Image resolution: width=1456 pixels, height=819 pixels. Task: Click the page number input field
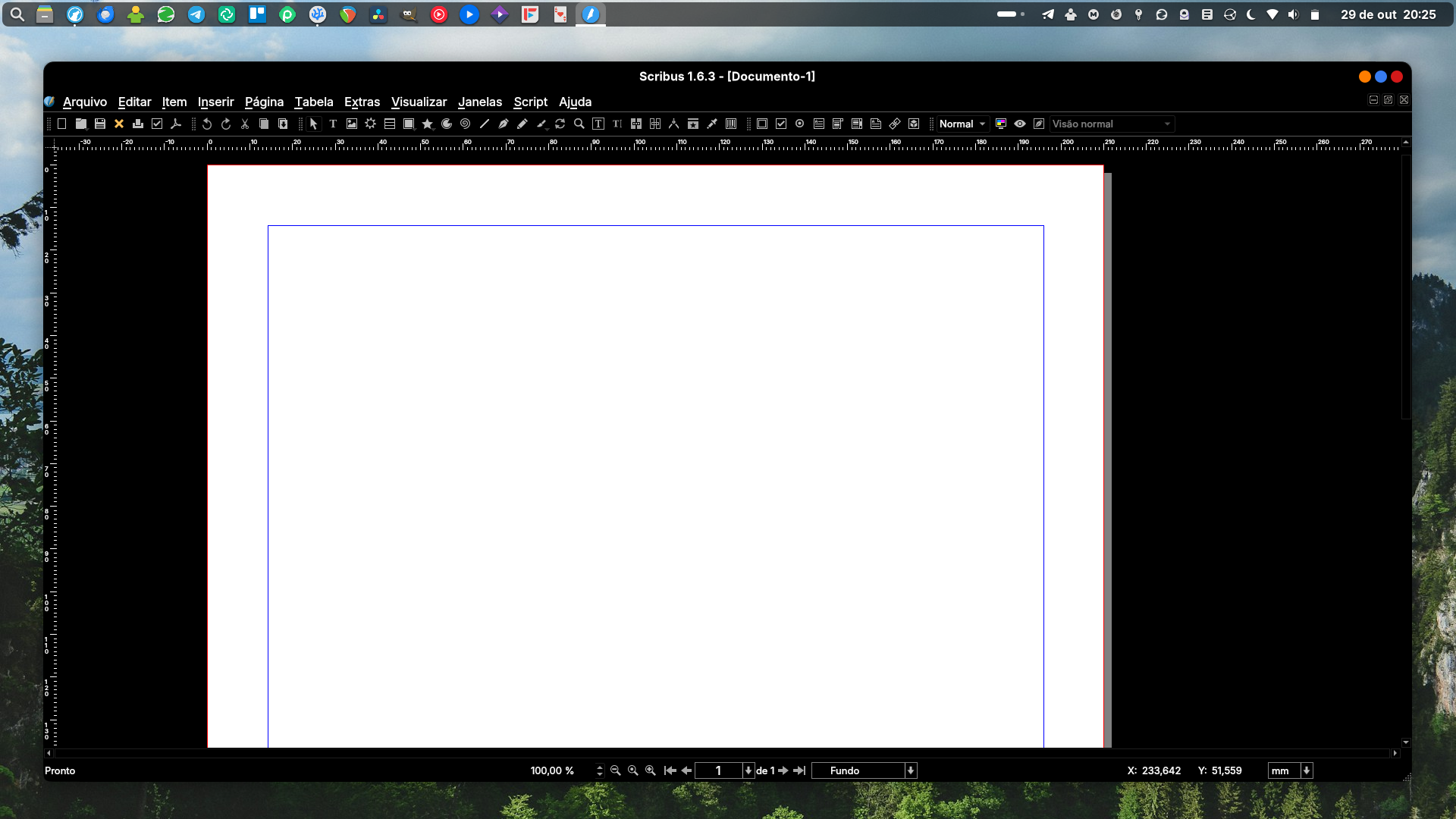720,770
